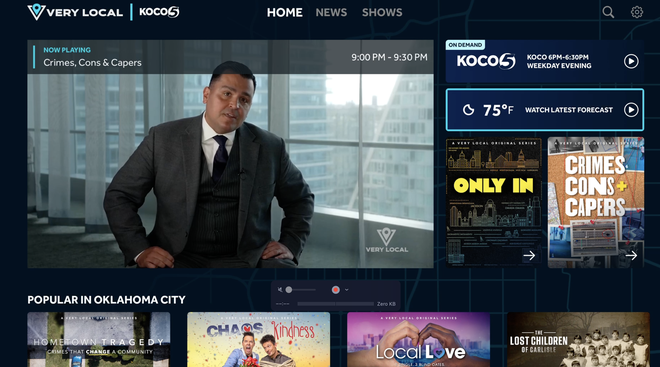Open the Only In series arrow
Screen dimensions: 660x367
point(529,255)
